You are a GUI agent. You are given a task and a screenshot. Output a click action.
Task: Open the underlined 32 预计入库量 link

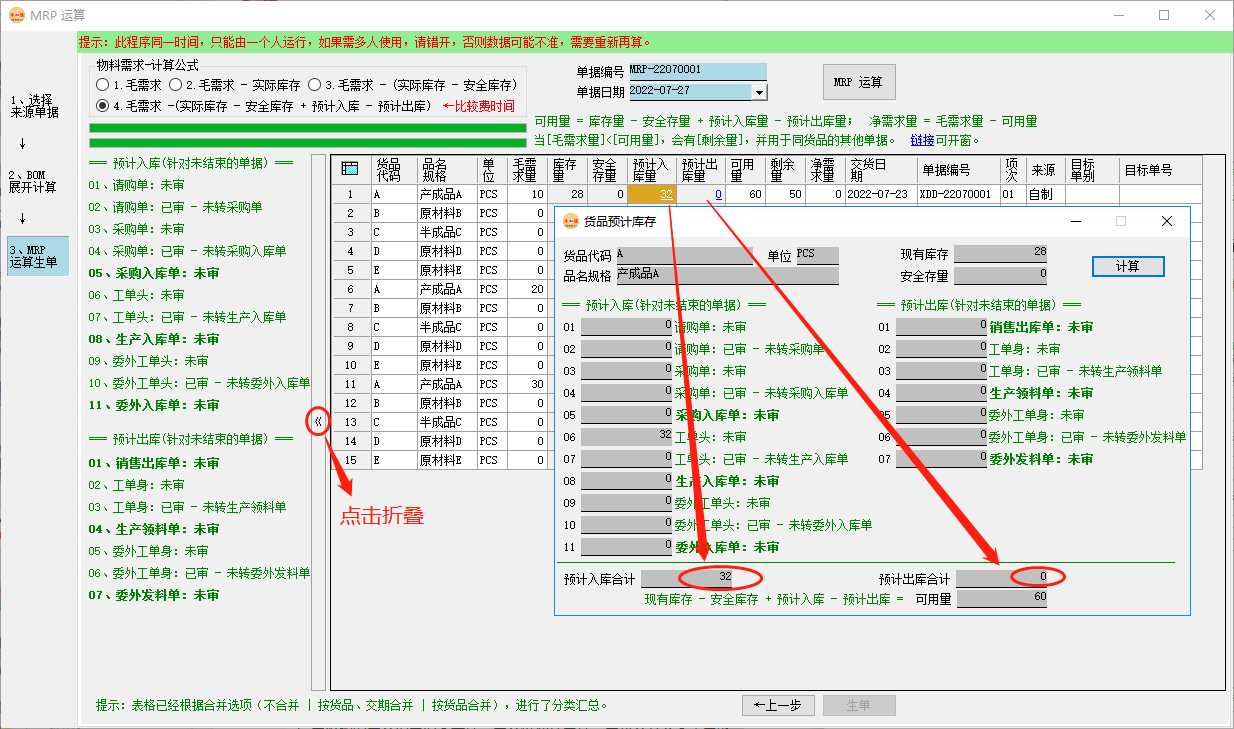pos(664,195)
